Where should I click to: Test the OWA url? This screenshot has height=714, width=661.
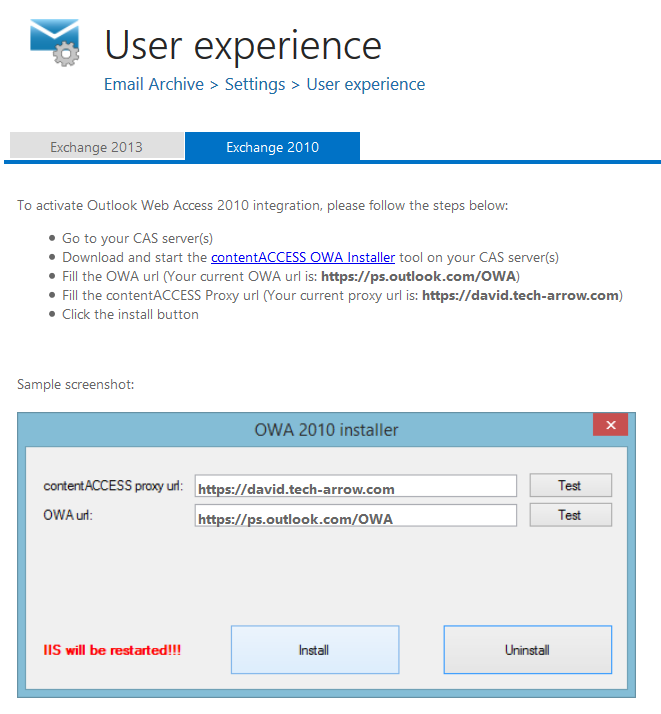[x=570, y=515]
